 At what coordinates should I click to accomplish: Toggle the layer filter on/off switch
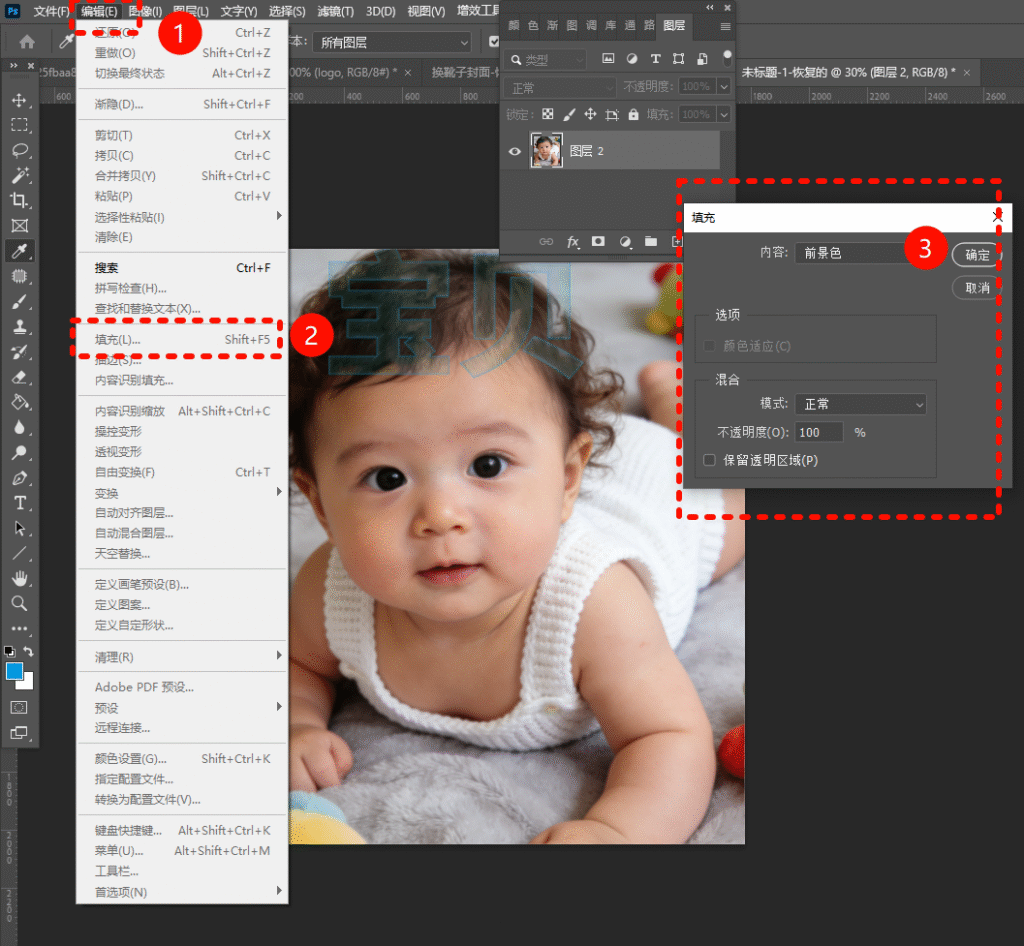click(727, 57)
